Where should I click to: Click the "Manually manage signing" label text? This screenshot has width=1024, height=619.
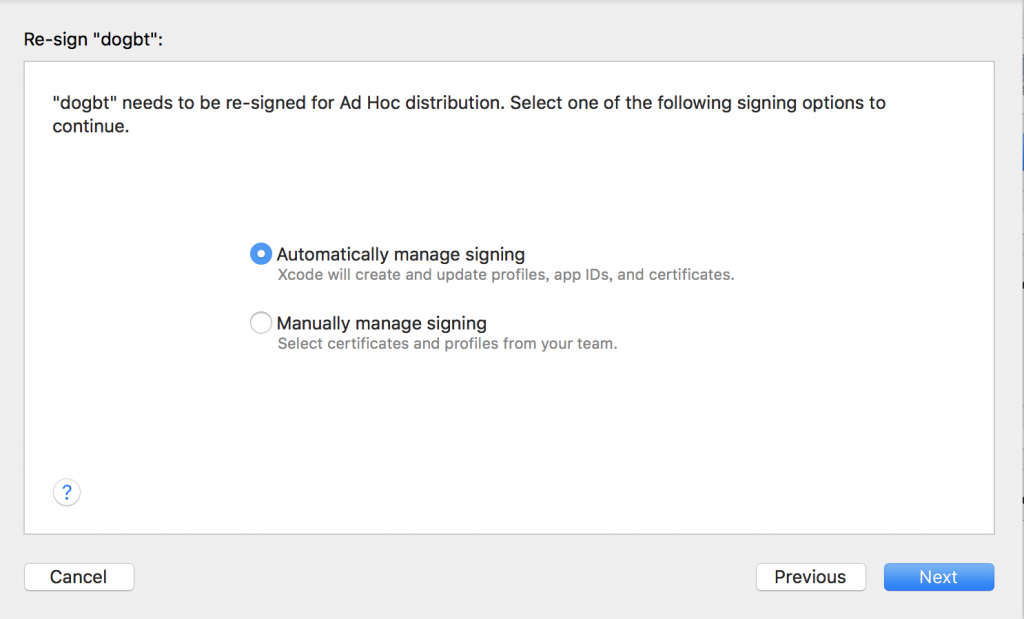[x=381, y=323]
